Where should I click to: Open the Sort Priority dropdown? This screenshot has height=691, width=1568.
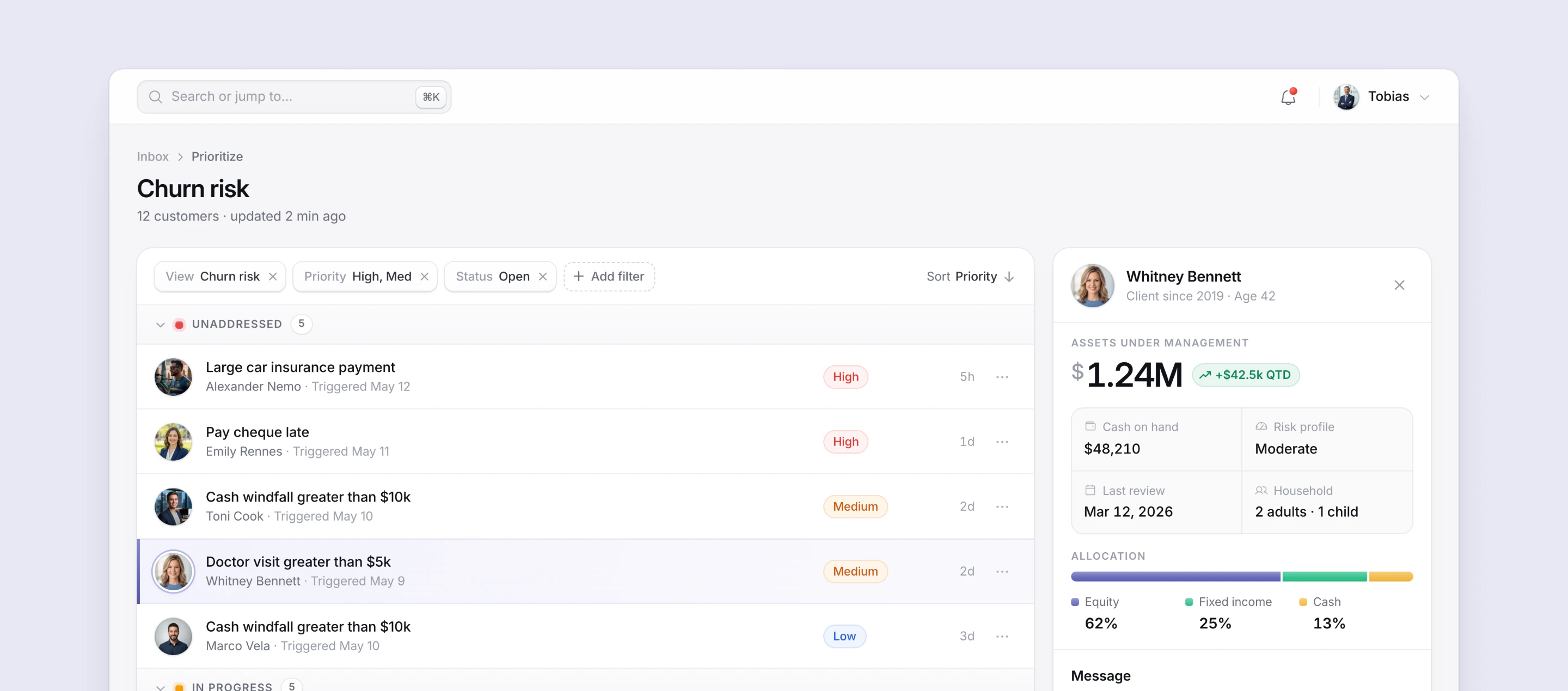970,277
